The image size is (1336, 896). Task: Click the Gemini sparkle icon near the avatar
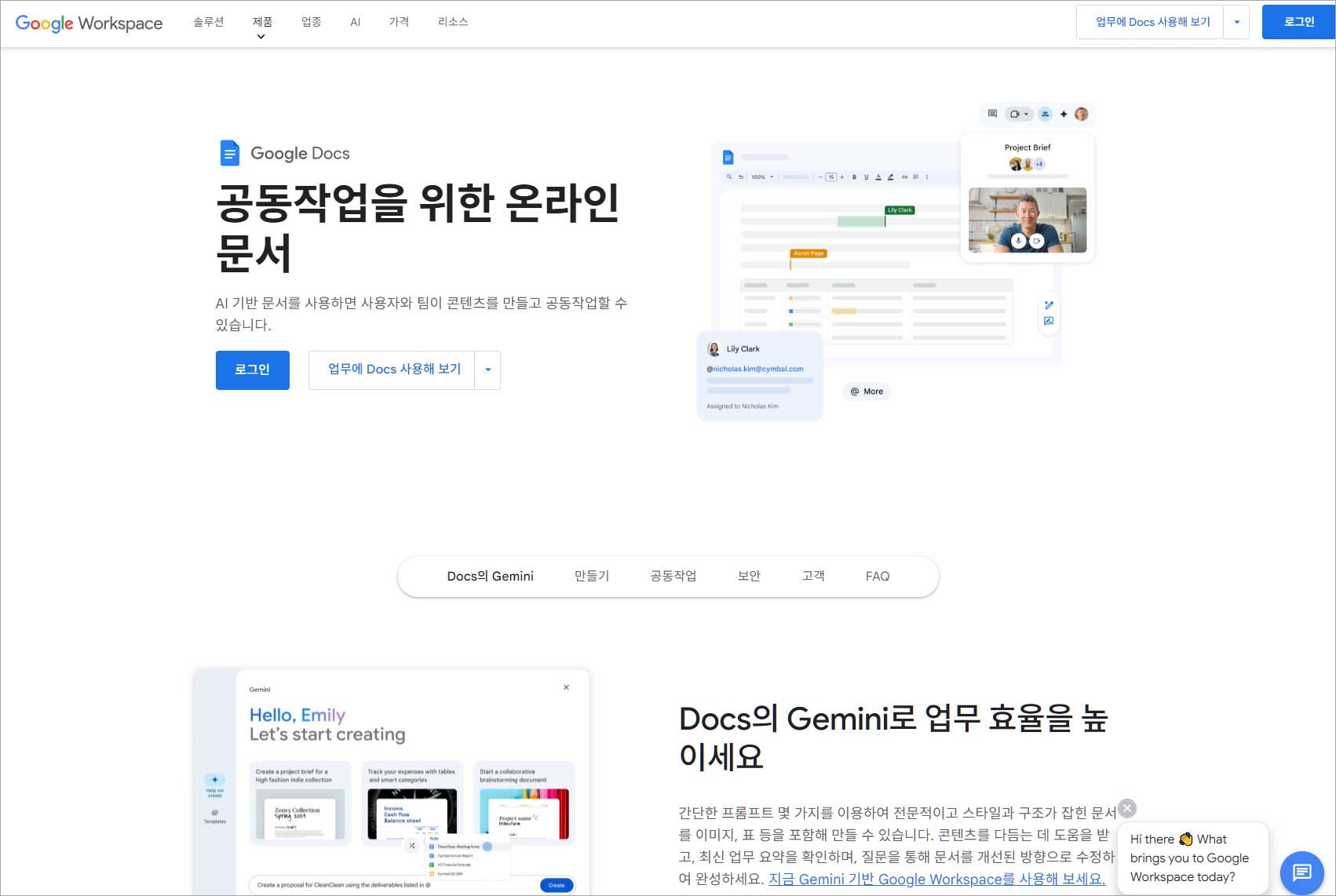pyautogui.click(x=1064, y=114)
